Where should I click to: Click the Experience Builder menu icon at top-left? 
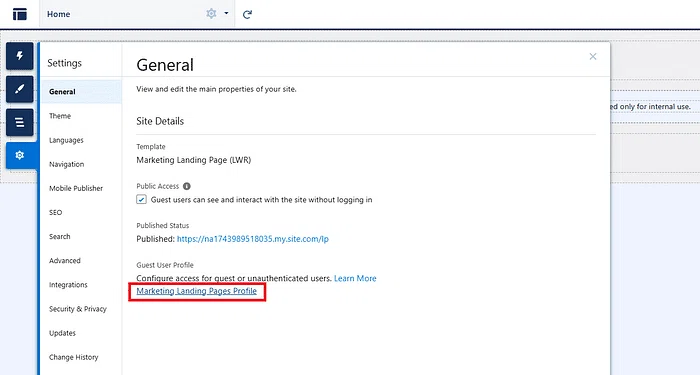(x=20, y=14)
